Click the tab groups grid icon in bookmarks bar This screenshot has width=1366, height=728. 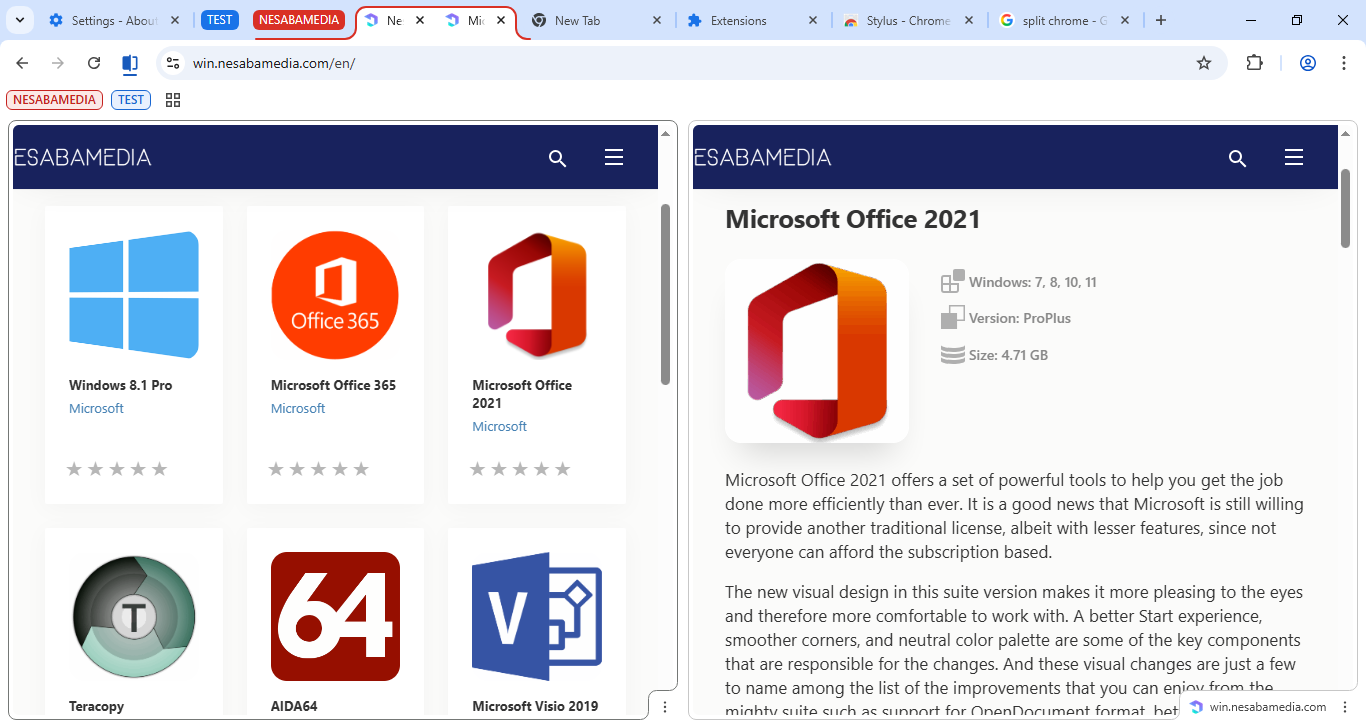tap(173, 100)
